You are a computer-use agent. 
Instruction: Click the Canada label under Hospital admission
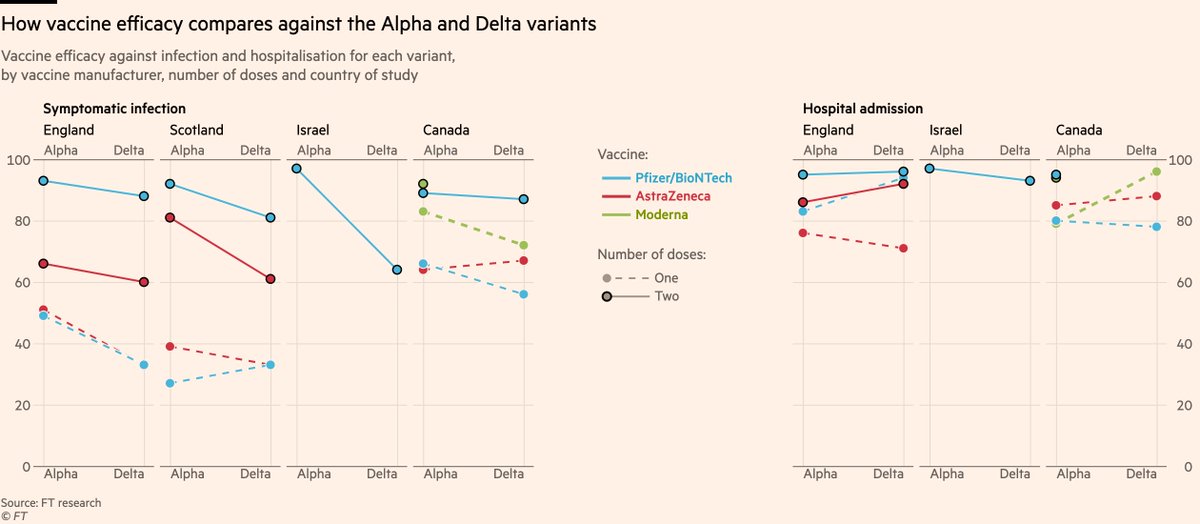point(1079,130)
